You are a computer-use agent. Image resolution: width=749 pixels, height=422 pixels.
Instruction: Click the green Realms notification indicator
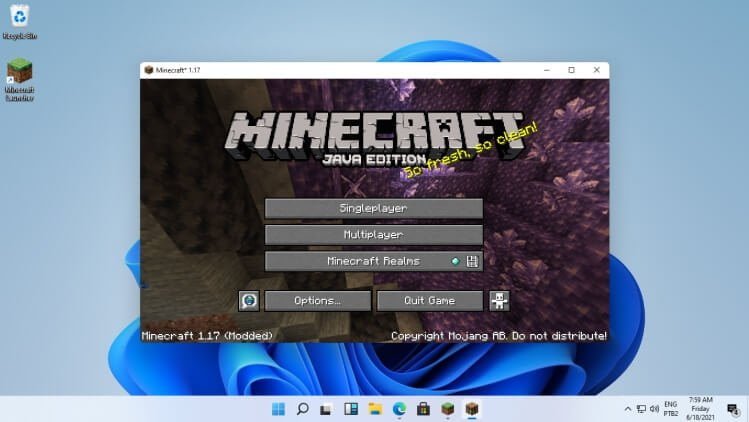pos(455,261)
